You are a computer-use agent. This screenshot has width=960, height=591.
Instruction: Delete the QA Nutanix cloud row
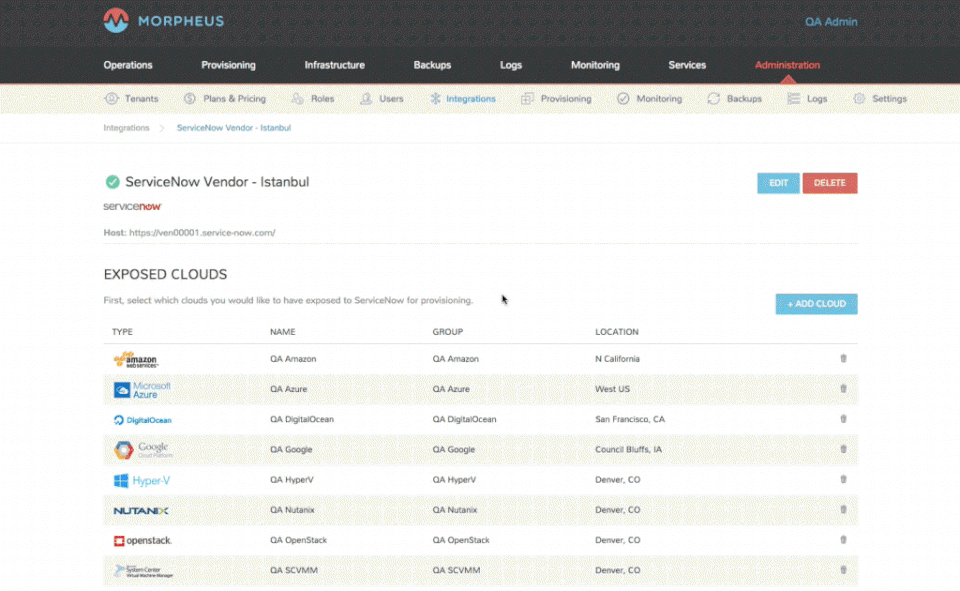843,509
